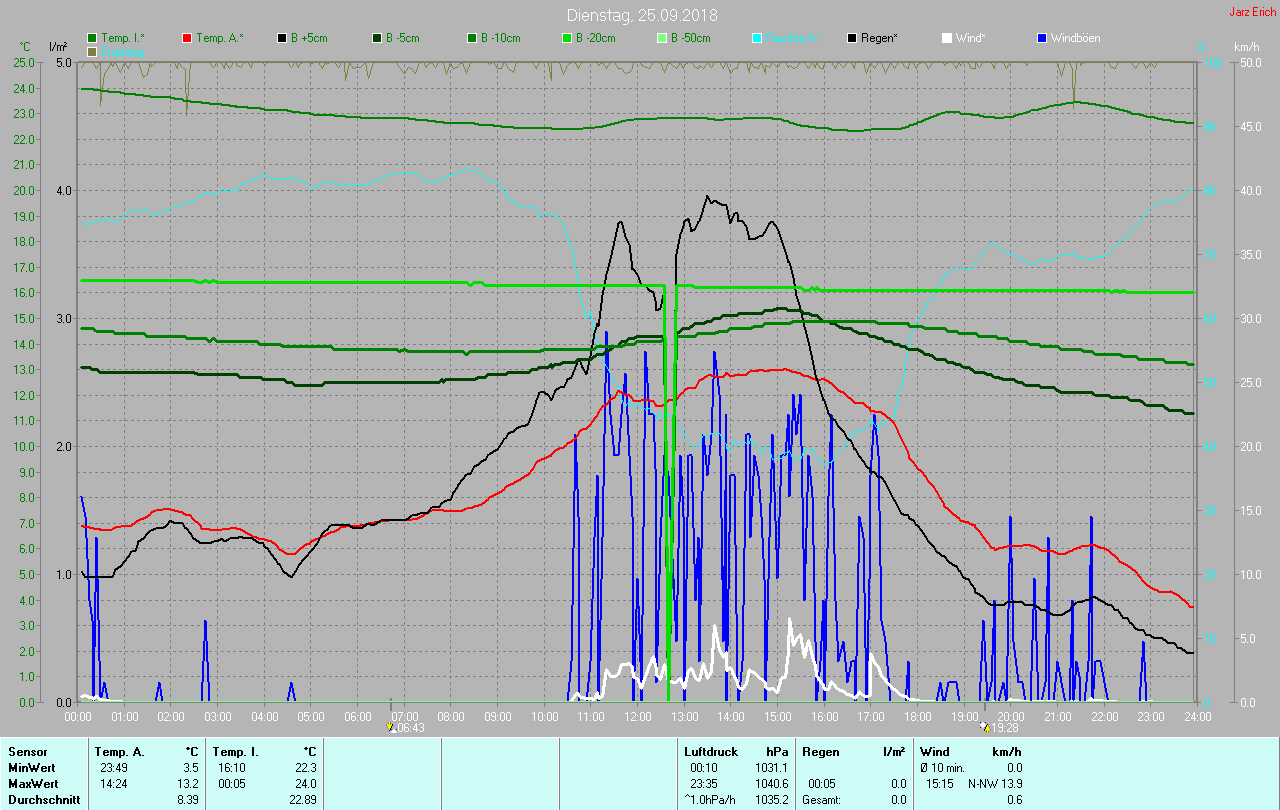Image resolution: width=1280 pixels, height=810 pixels.
Task: Click the dark green Temp. I.* legend swatch
Action: (x=93, y=38)
